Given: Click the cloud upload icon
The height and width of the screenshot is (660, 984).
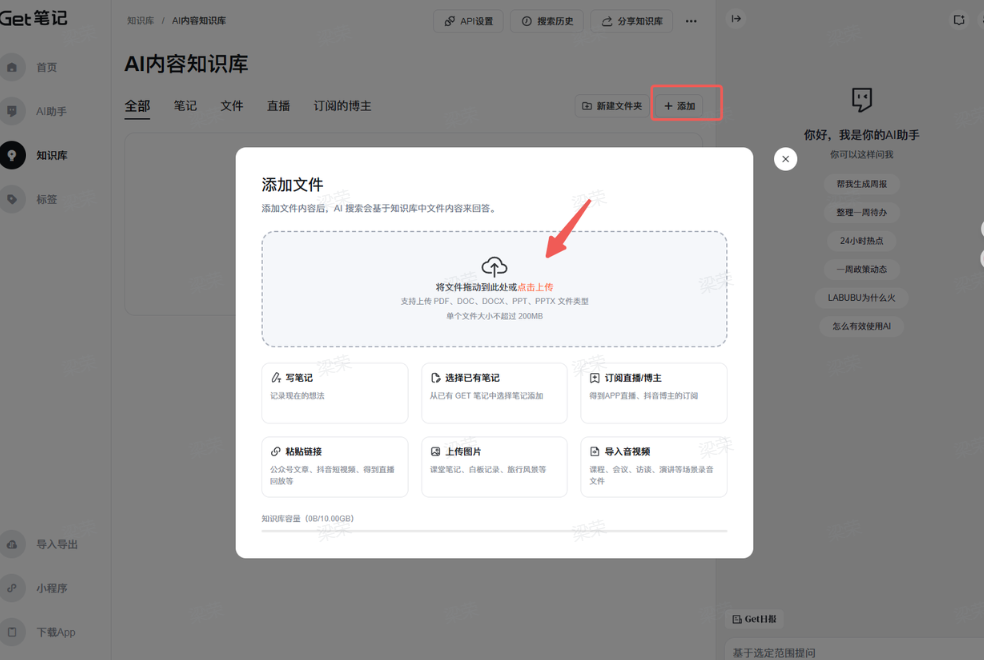Looking at the screenshot, I should click(494, 266).
